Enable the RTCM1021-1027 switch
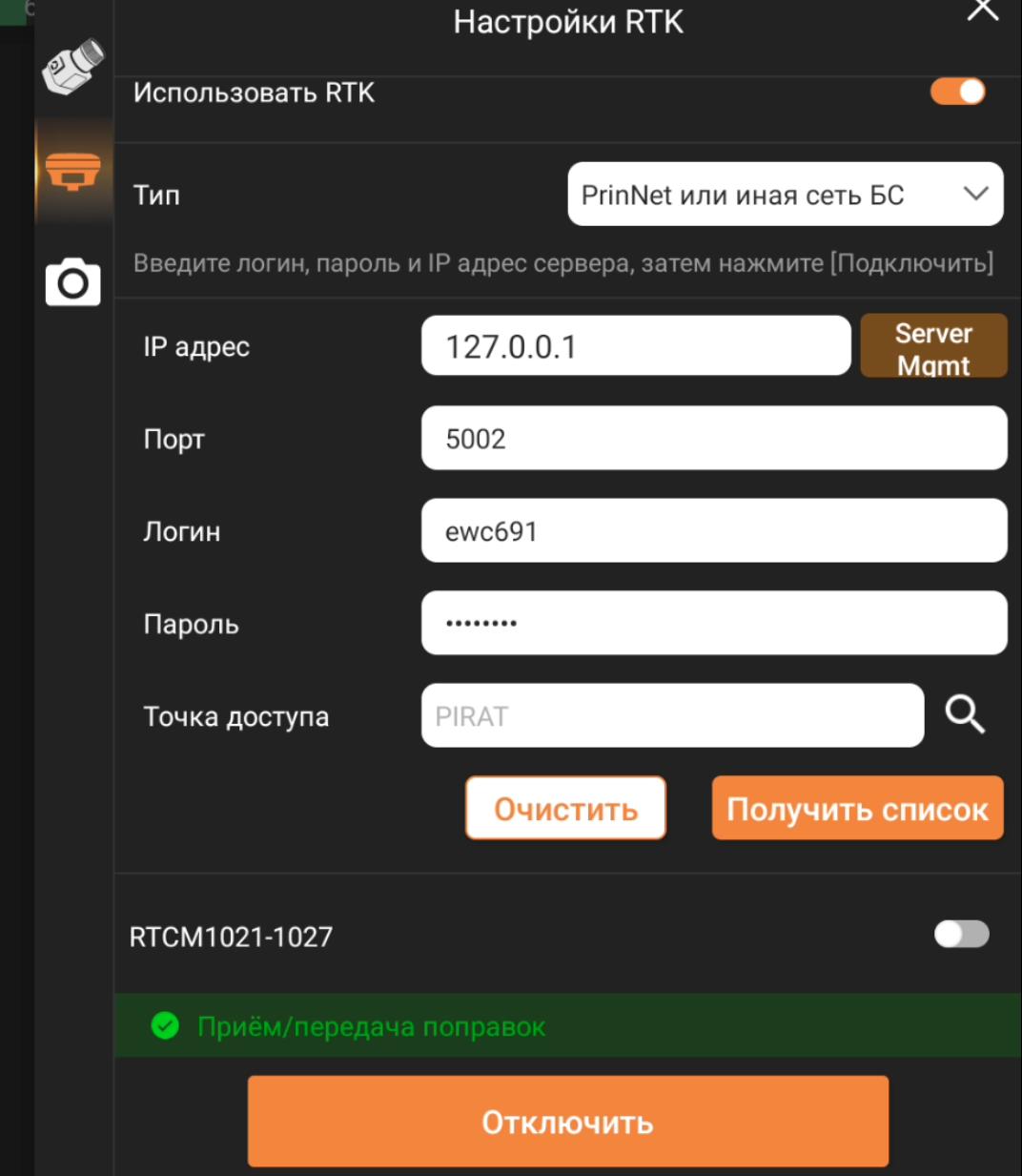 click(x=961, y=934)
